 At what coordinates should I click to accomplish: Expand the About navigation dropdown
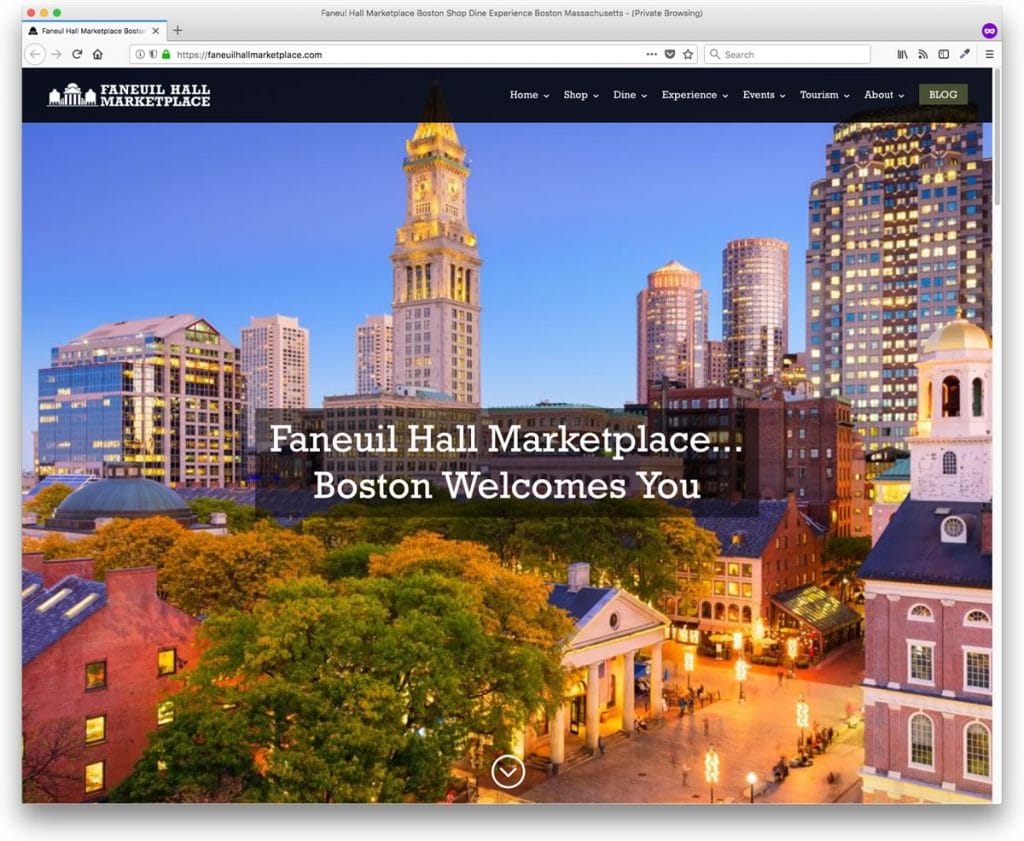884,95
